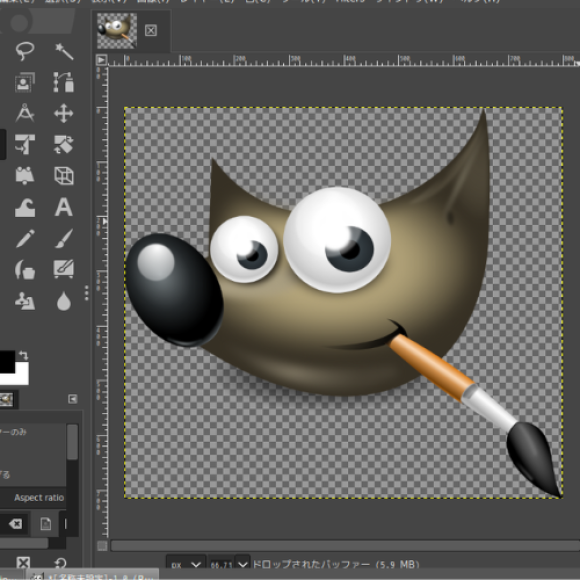
Task: Select the Move tool
Action: click(64, 113)
